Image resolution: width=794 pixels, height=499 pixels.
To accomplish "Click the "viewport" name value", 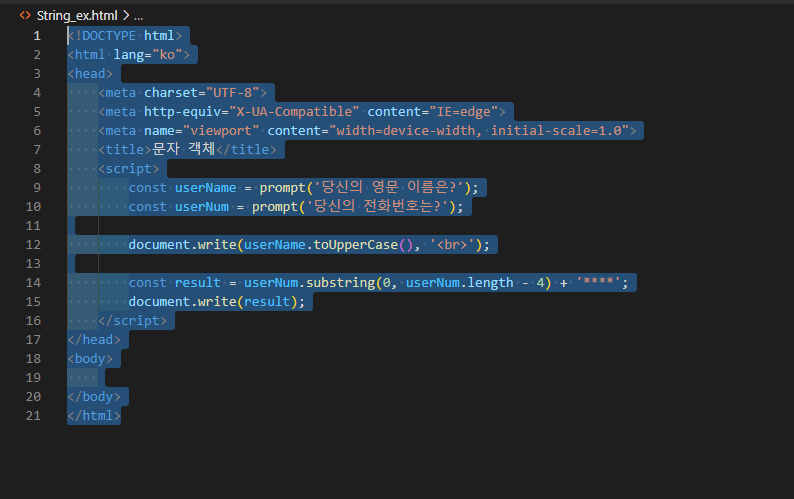I will 221,131.
